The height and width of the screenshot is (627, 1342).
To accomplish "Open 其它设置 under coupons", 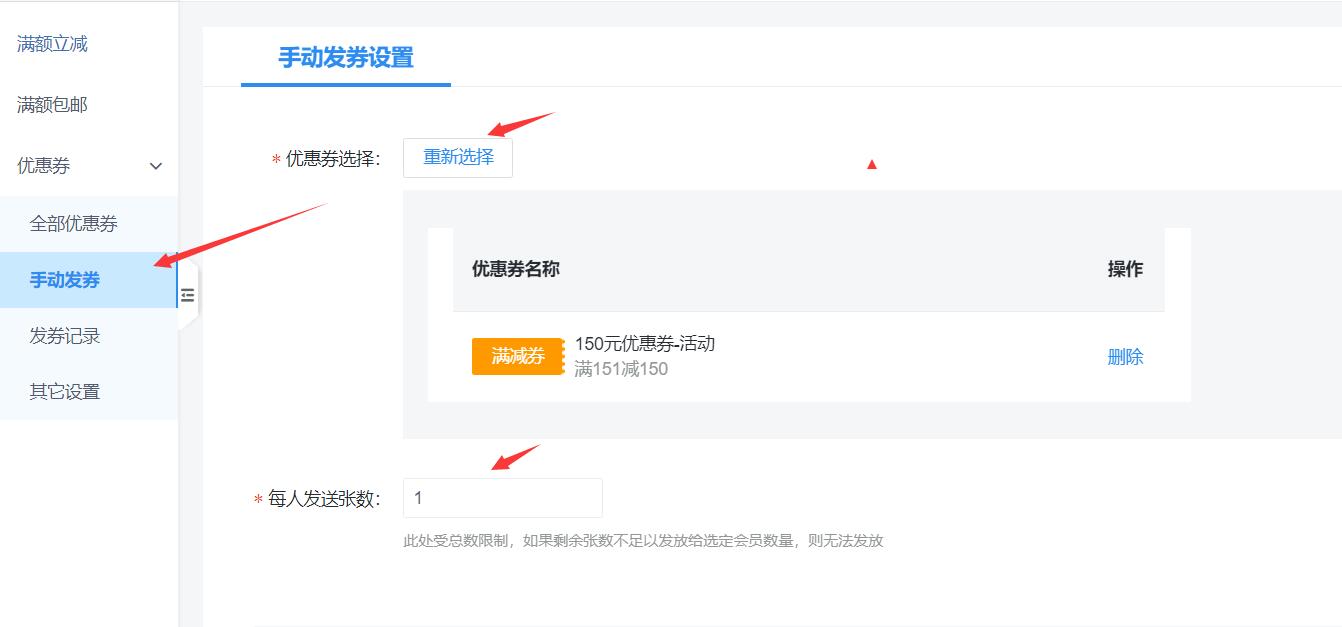I will click(x=65, y=392).
